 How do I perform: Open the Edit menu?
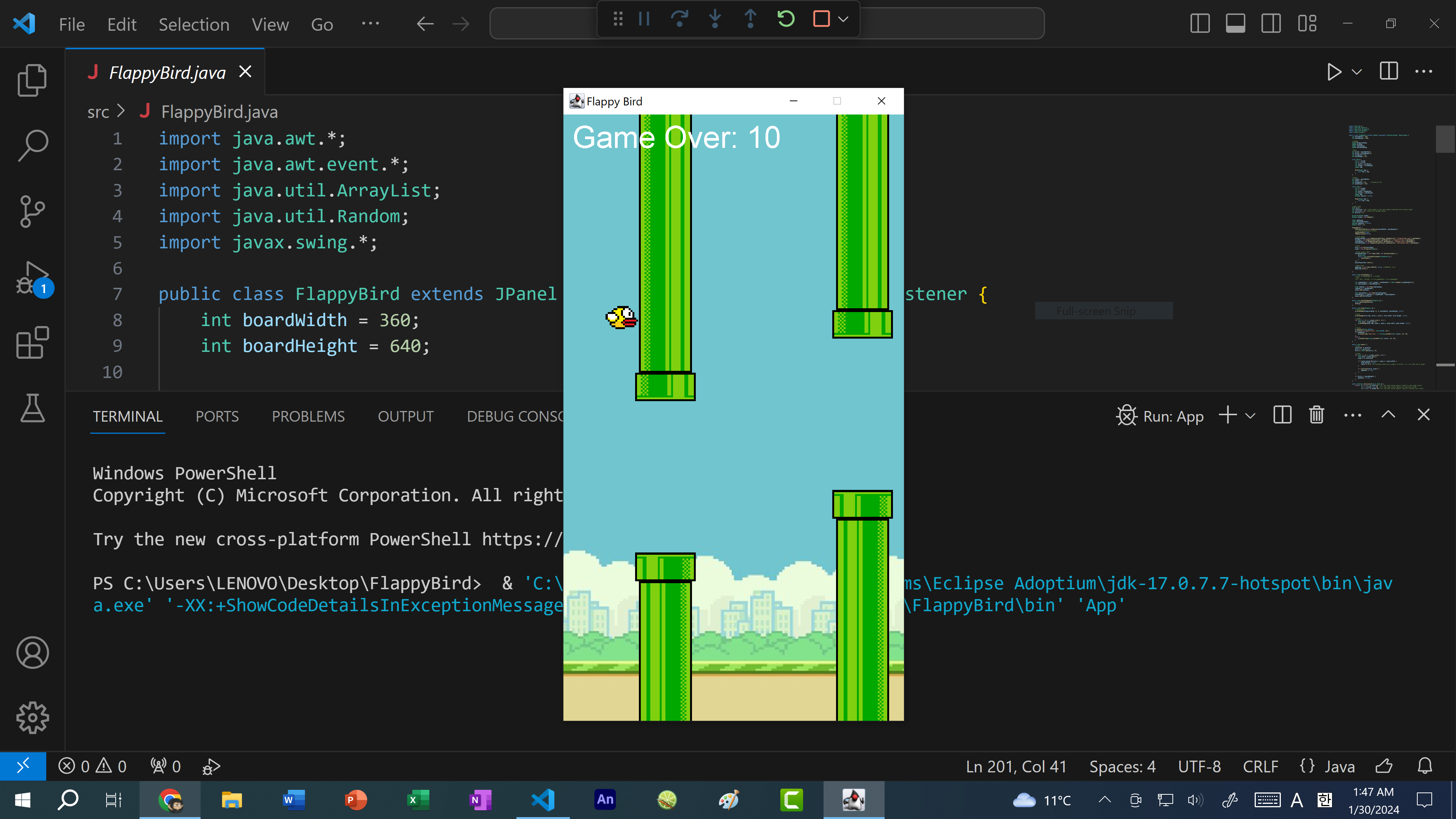121,24
